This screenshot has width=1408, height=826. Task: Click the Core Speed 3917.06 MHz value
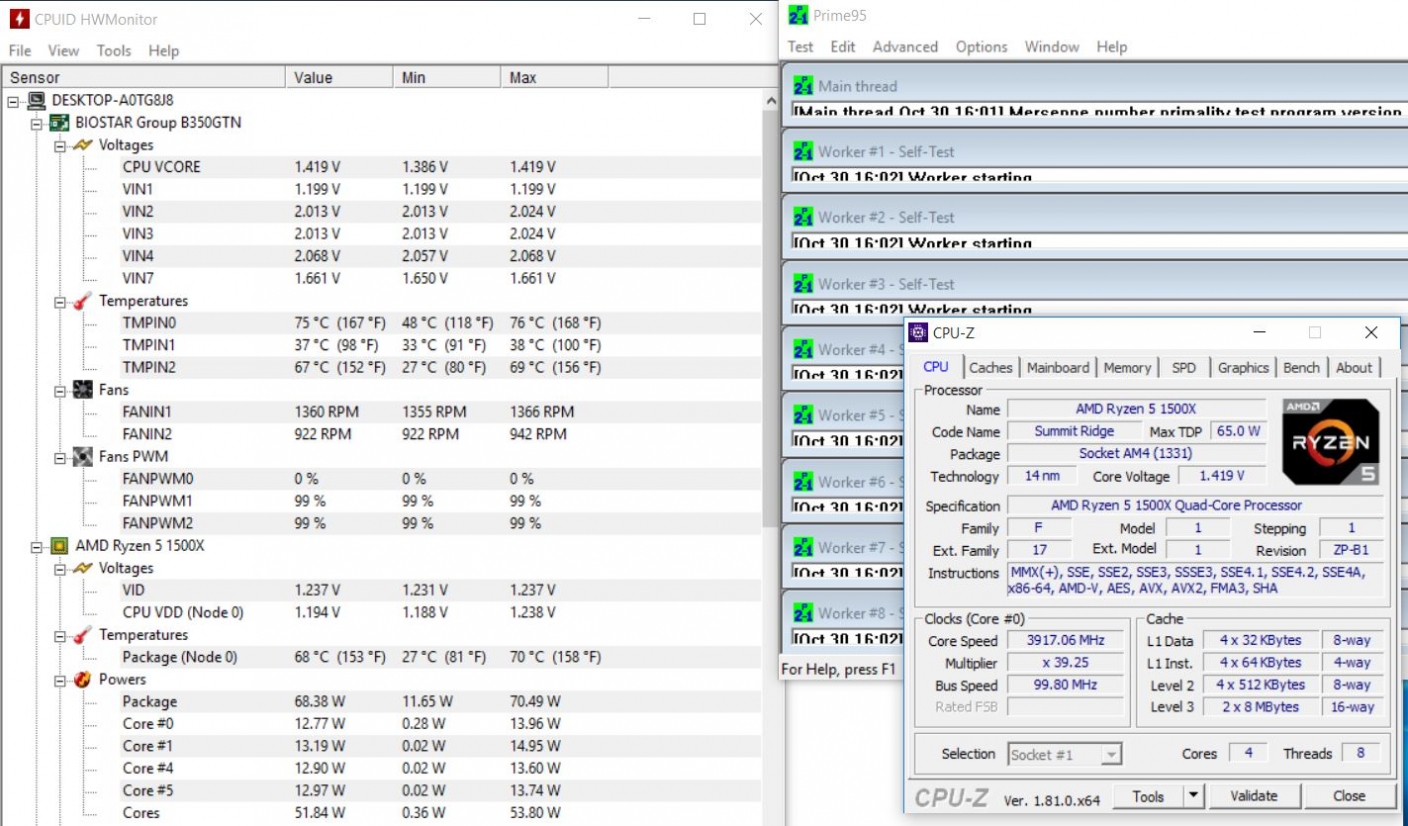click(1065, 641)
